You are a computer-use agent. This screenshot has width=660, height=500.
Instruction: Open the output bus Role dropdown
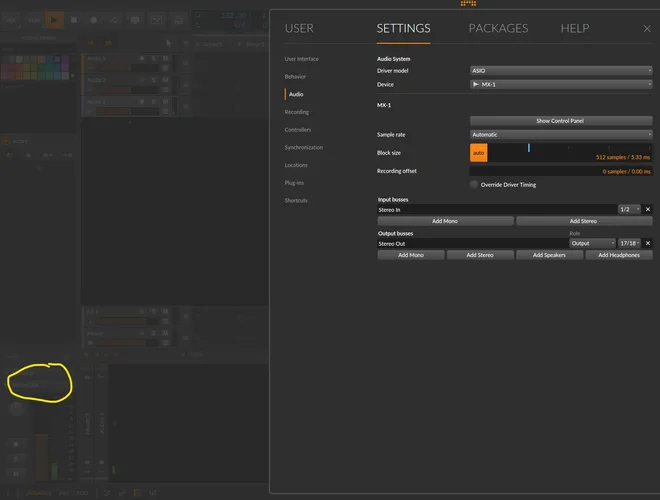(x=592, y=243)
